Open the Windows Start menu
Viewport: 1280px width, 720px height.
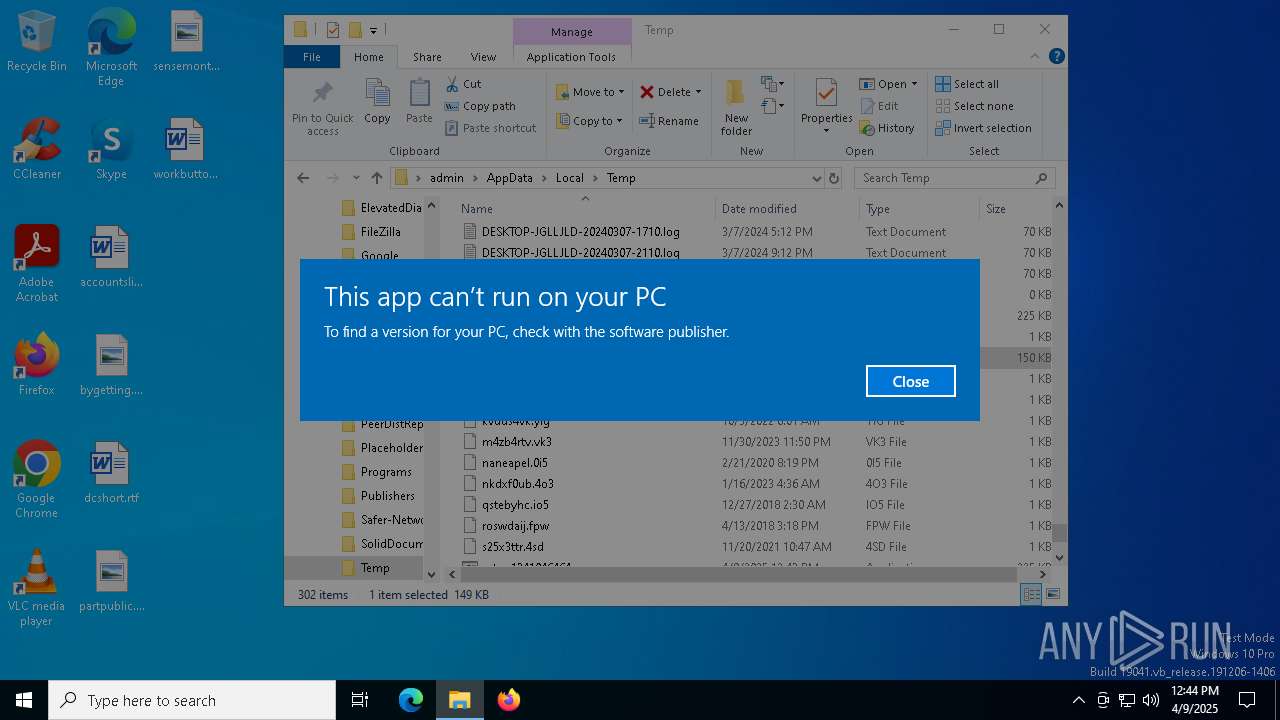pyautogui.click(x=24, y=700)
